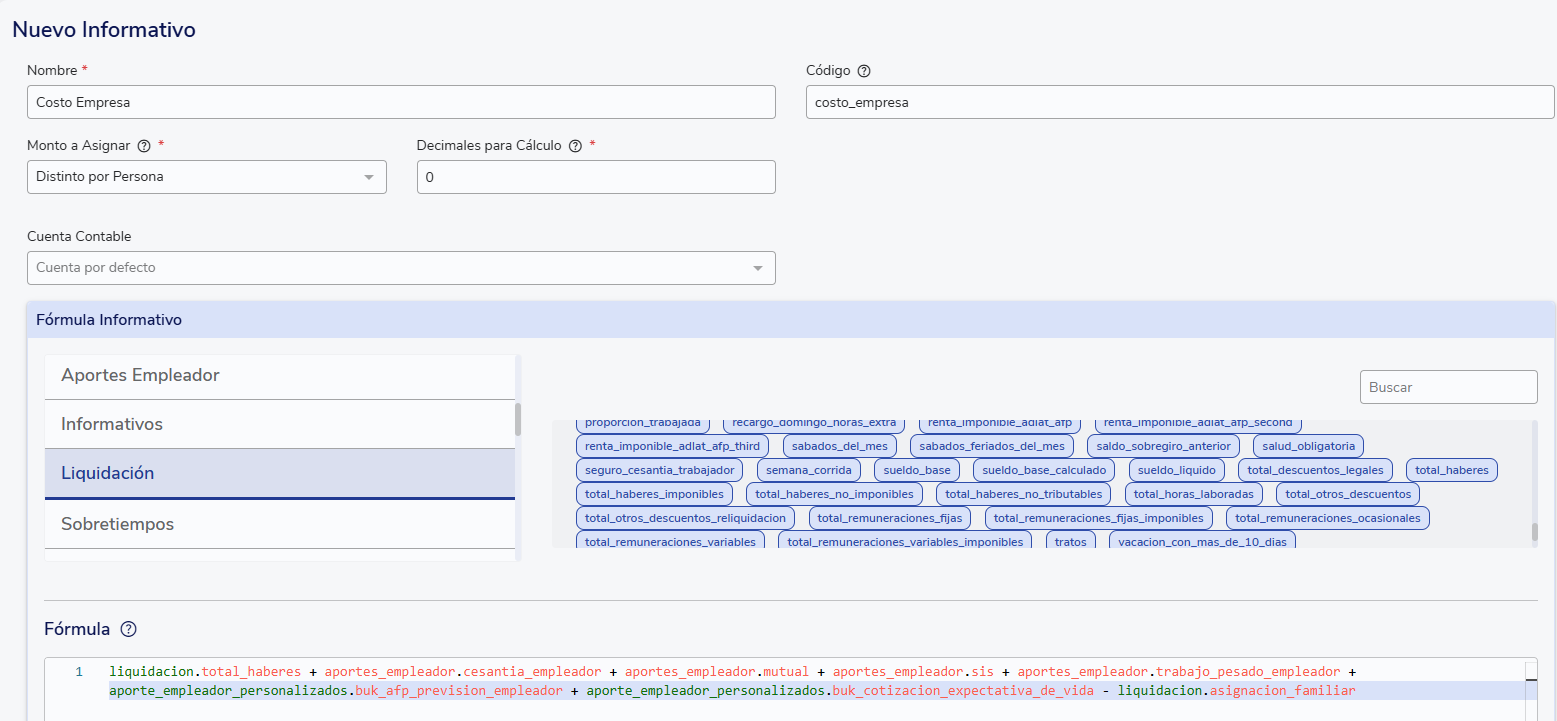This screenshot has height=721, width=1557.
Task: Insert the salud_obligatoria variable
Action: coord(1308,446)
